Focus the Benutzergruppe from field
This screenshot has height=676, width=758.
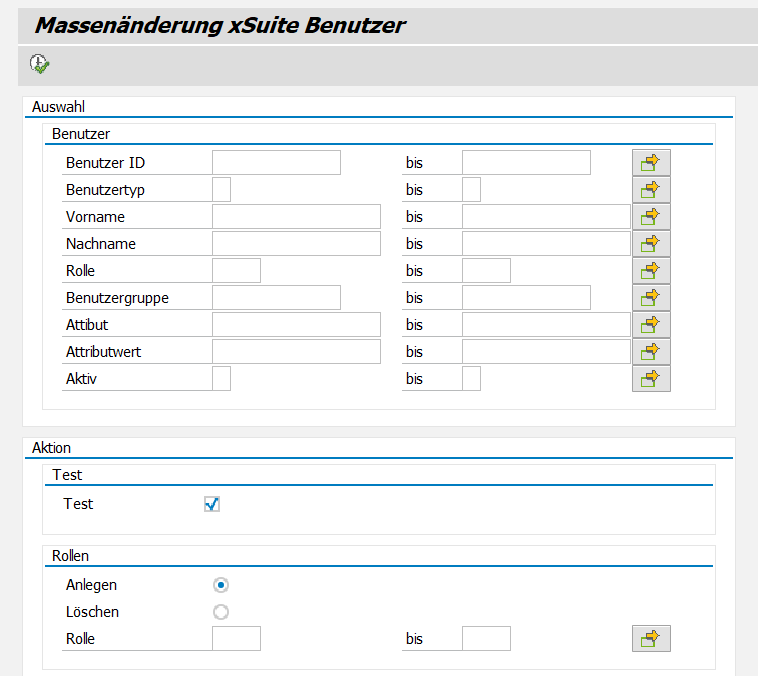pyautogui.click(x=276, y=297)
